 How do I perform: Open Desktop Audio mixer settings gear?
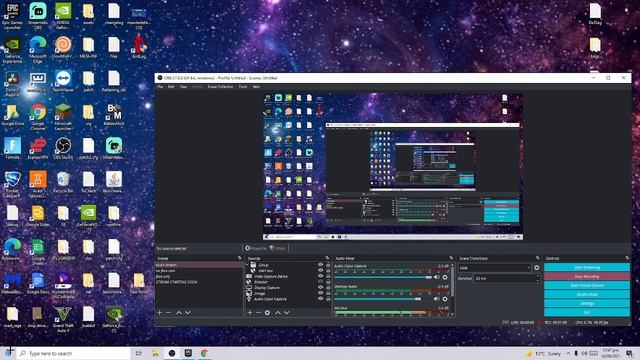pos(445,299)
